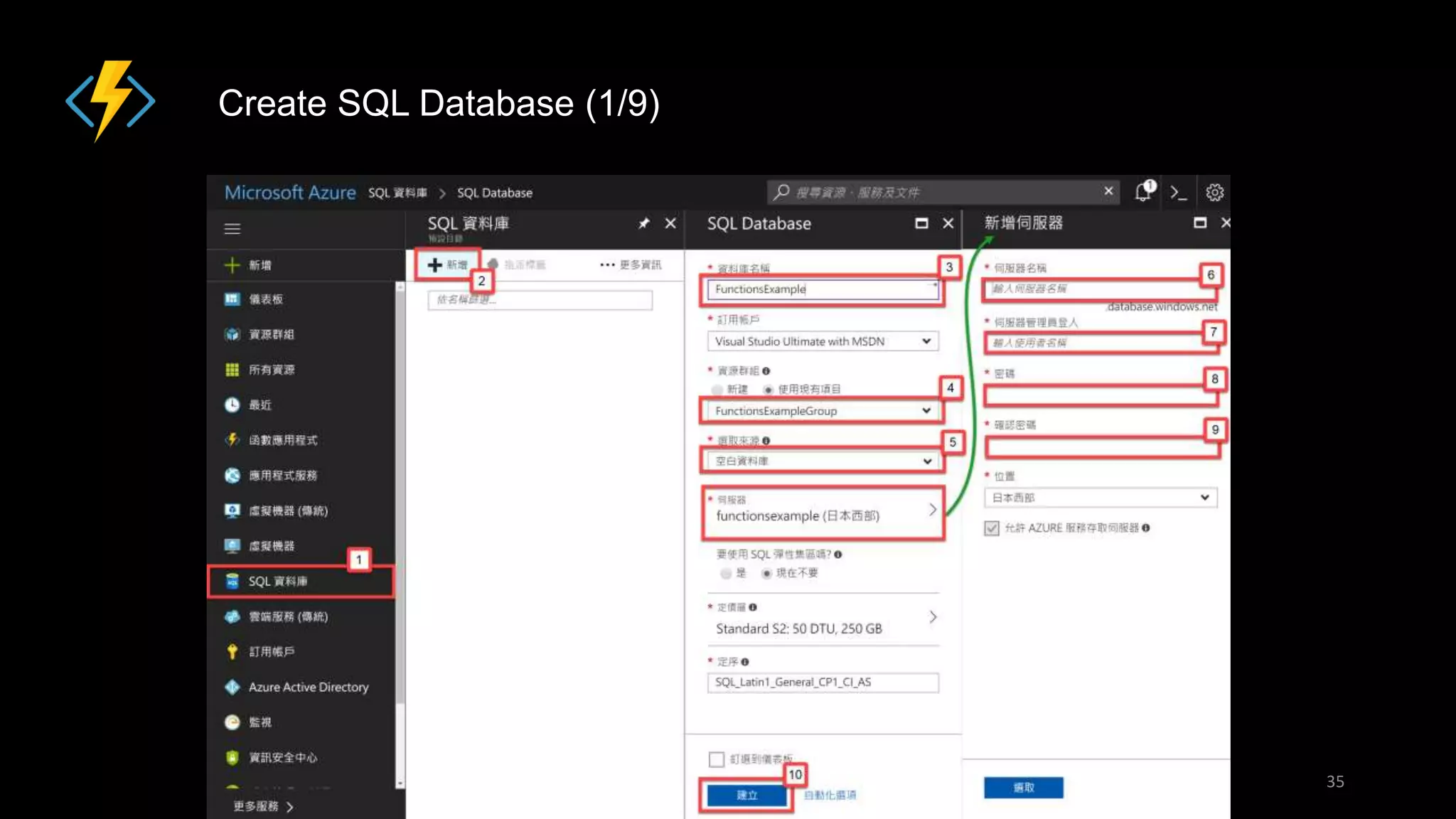Viewport: 1456px width, 819px height.
Task: Open Azure Active Directory icon
Action: [x=232, y=687]
